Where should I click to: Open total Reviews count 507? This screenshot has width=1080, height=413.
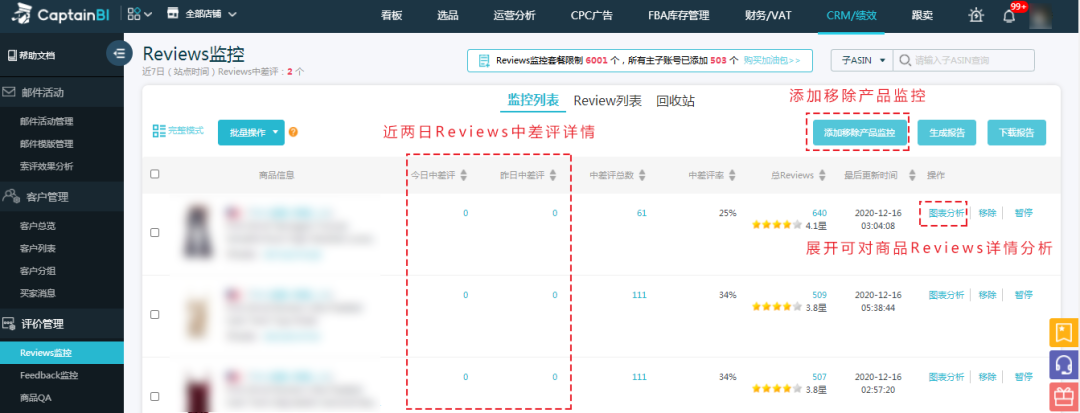point(819,377)
